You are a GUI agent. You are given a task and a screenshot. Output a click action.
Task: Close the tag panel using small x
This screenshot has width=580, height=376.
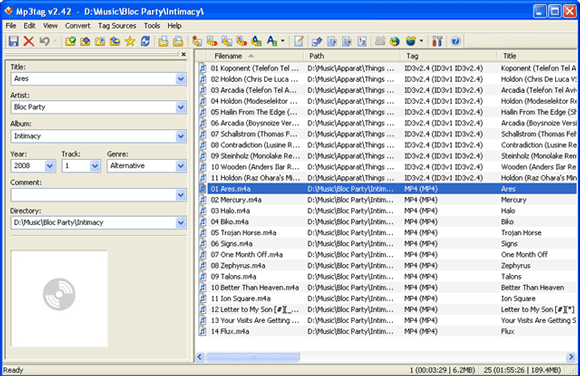click(x=183, y=54)
